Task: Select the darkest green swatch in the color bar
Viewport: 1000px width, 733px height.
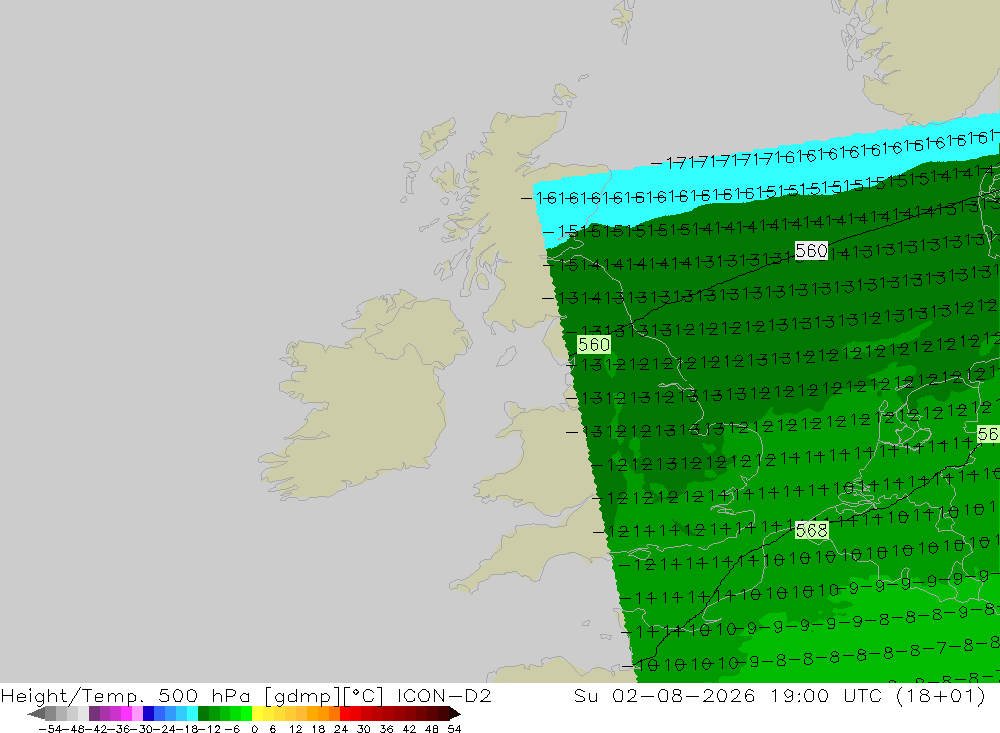Action: point(203,713)
